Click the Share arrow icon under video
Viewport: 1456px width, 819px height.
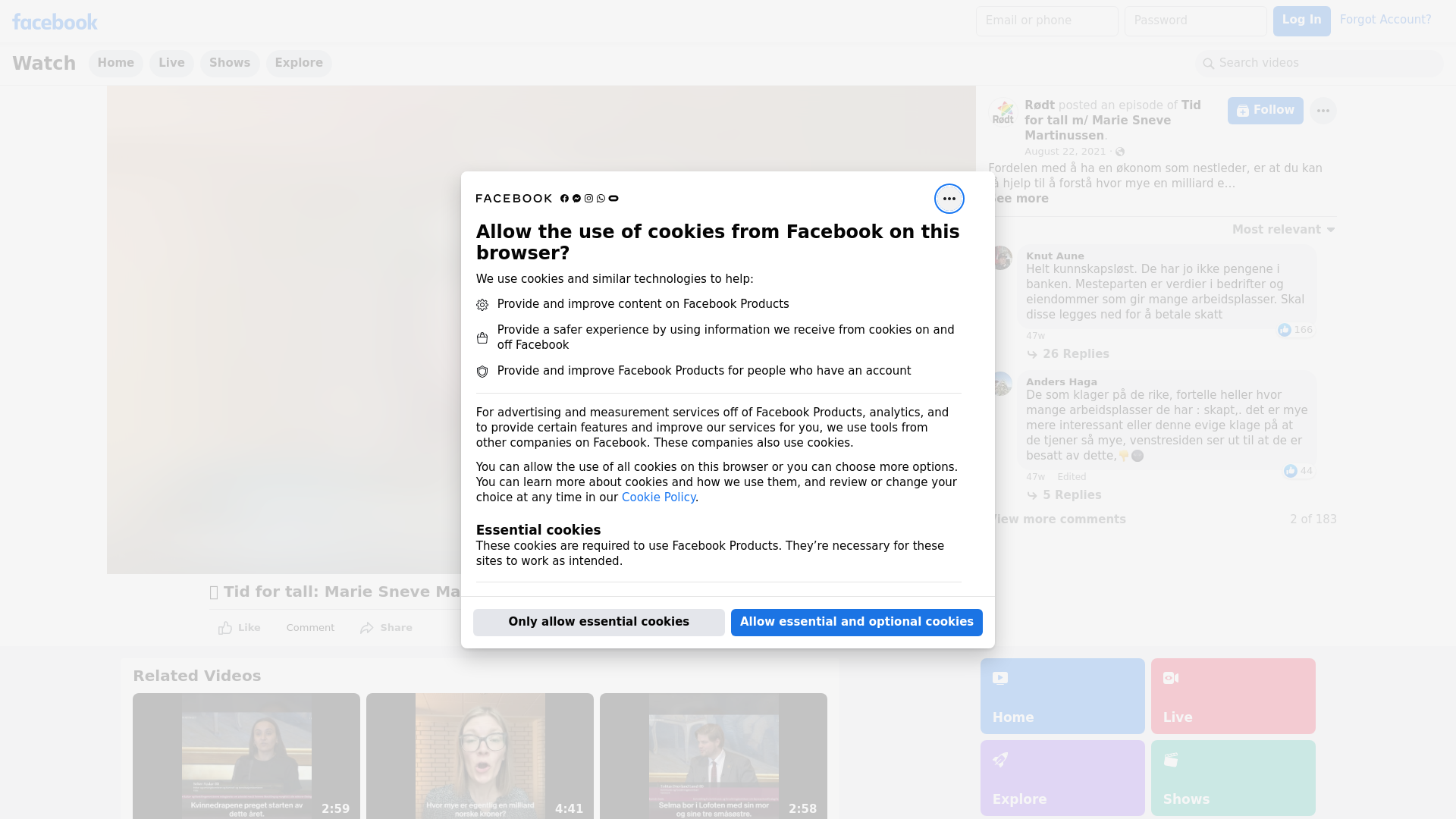(x=367, y=628)
